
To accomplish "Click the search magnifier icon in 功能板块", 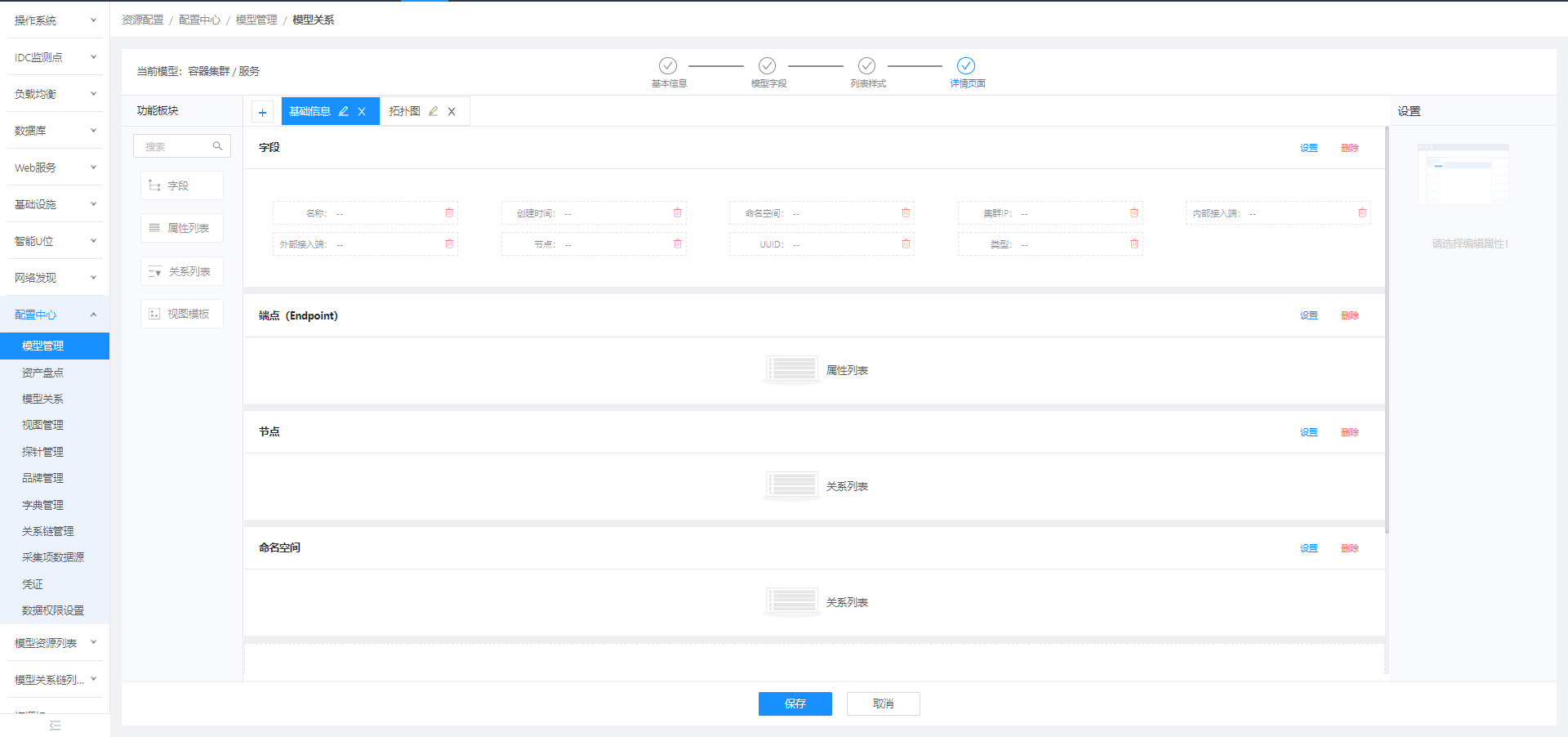I will (218, 146).
